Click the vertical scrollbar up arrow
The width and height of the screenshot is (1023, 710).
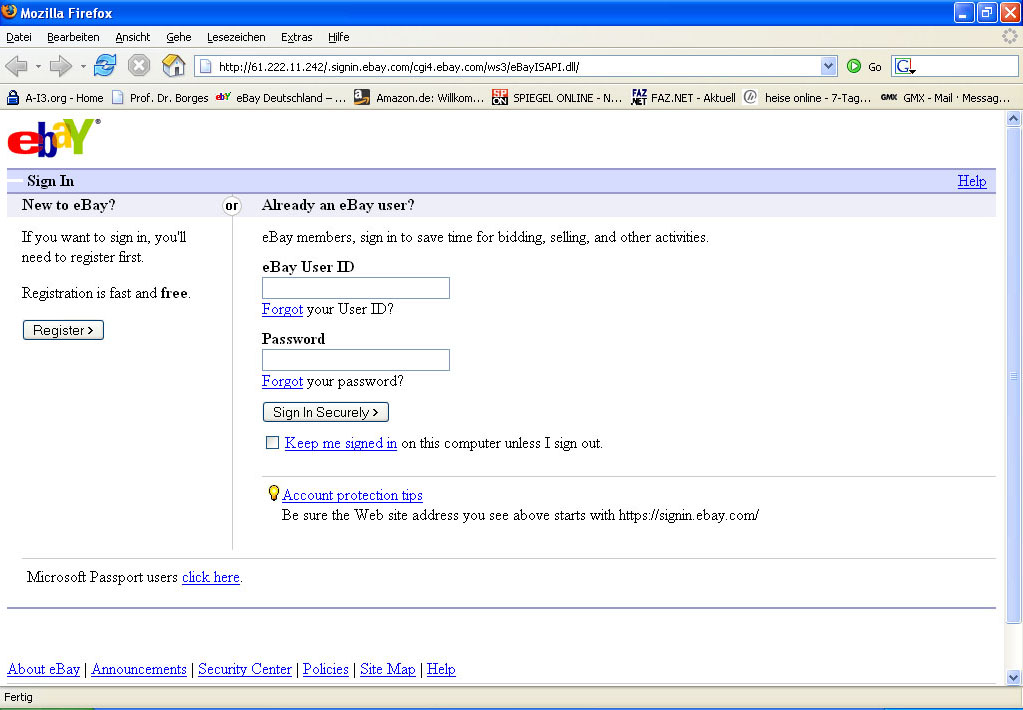(x=1013, y=118)
